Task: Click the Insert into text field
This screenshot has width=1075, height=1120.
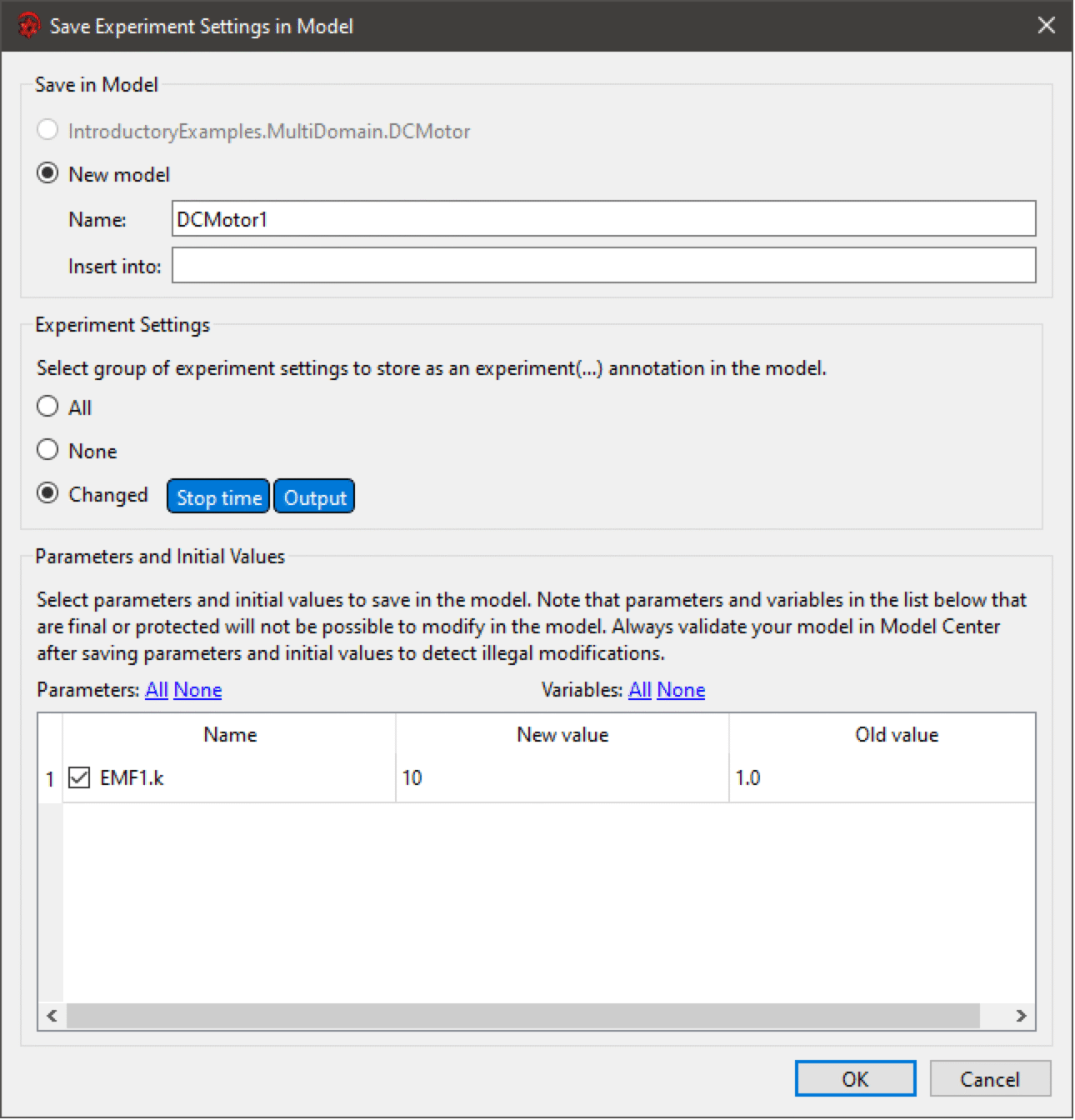Action: tap(604, 266)
